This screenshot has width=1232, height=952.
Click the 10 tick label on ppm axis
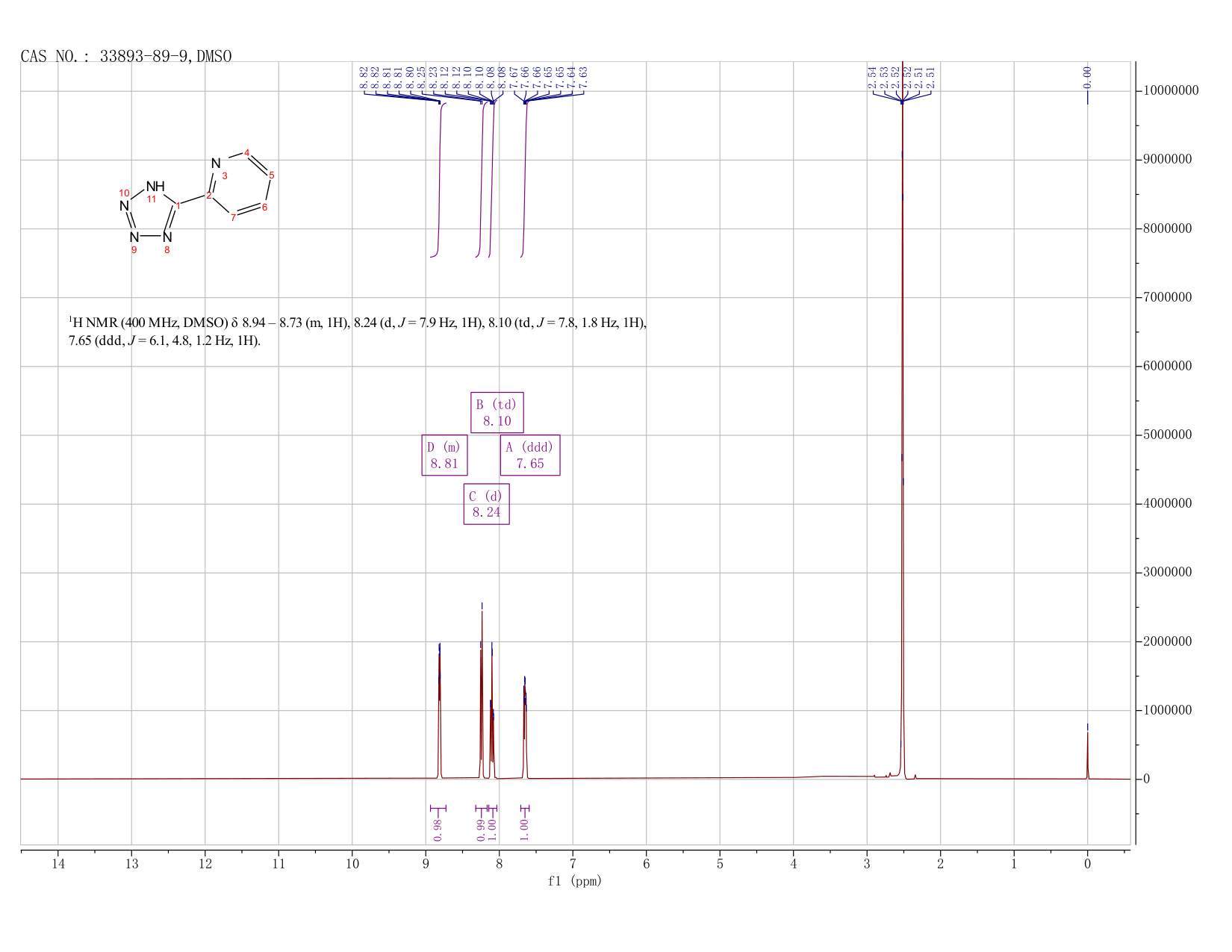(352, 864)
